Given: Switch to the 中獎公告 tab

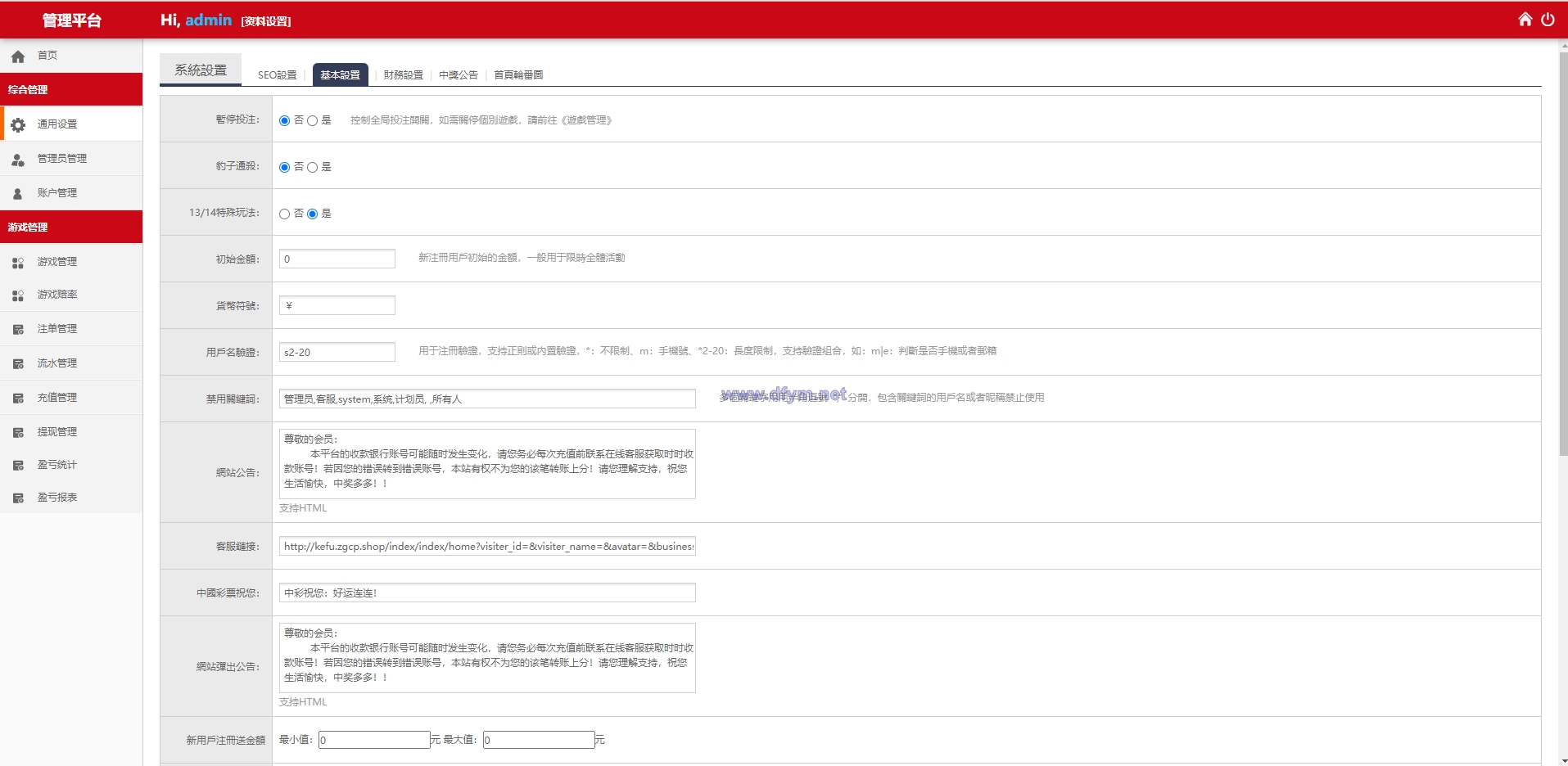Looking at the screenshot, I should [x=459, y=74].
